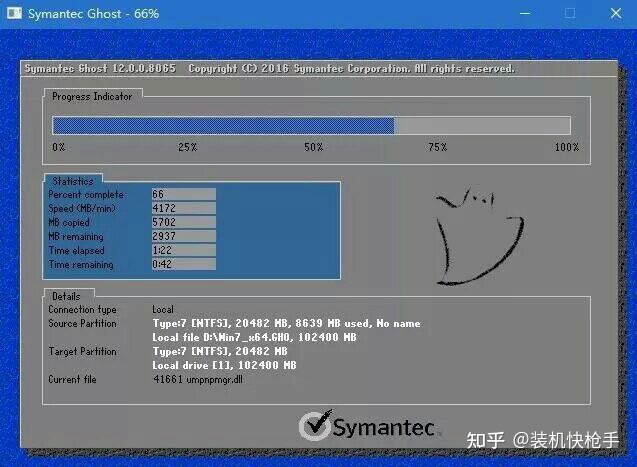Click the Details group heading
637x467 pixels.
pyautogui.click(x=66, y=296)
